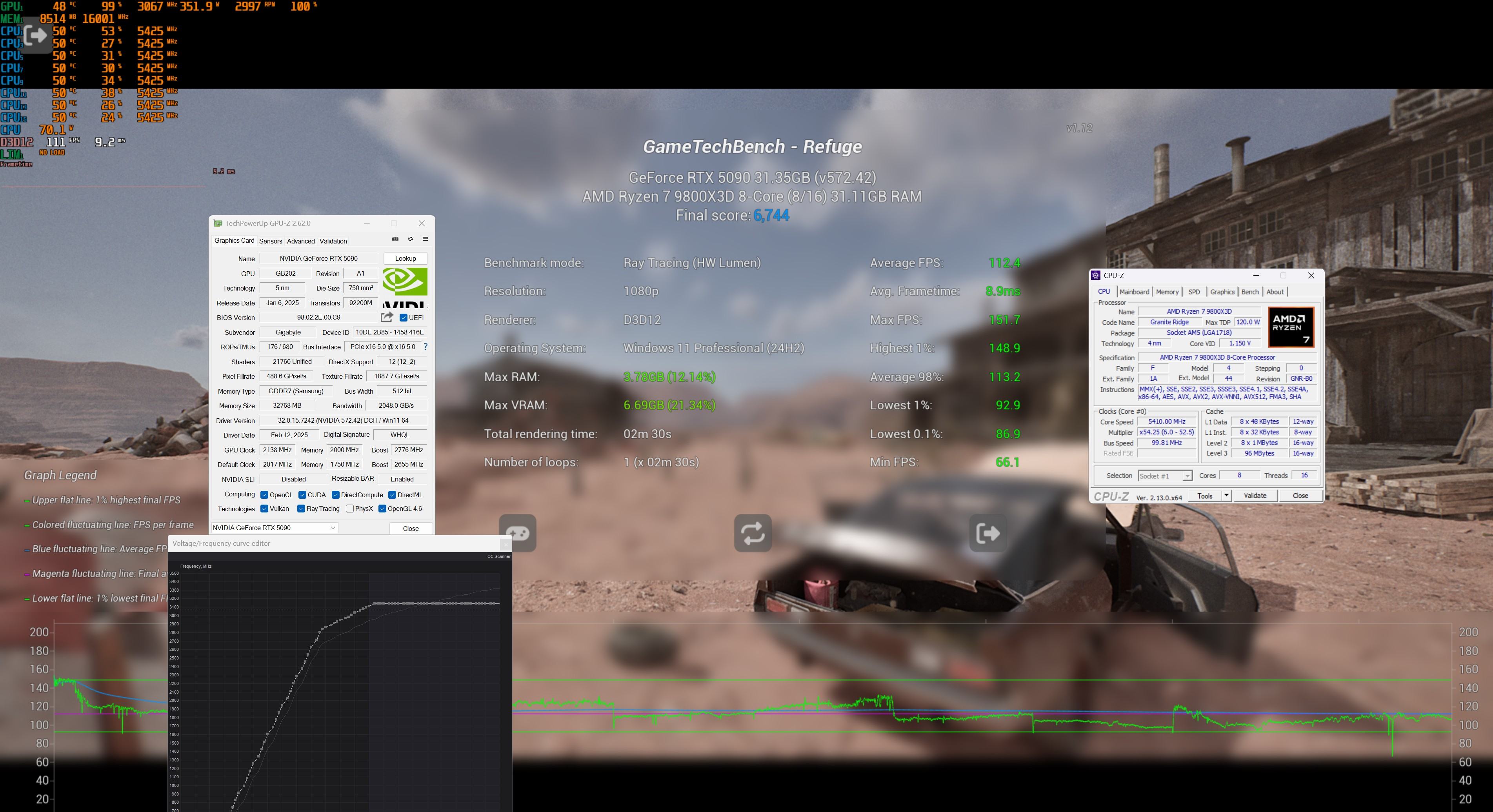The width and height of the screenshot is (1493, 812).
Task: Click the benchmark exit icon in the center
Action: (987, 532)
